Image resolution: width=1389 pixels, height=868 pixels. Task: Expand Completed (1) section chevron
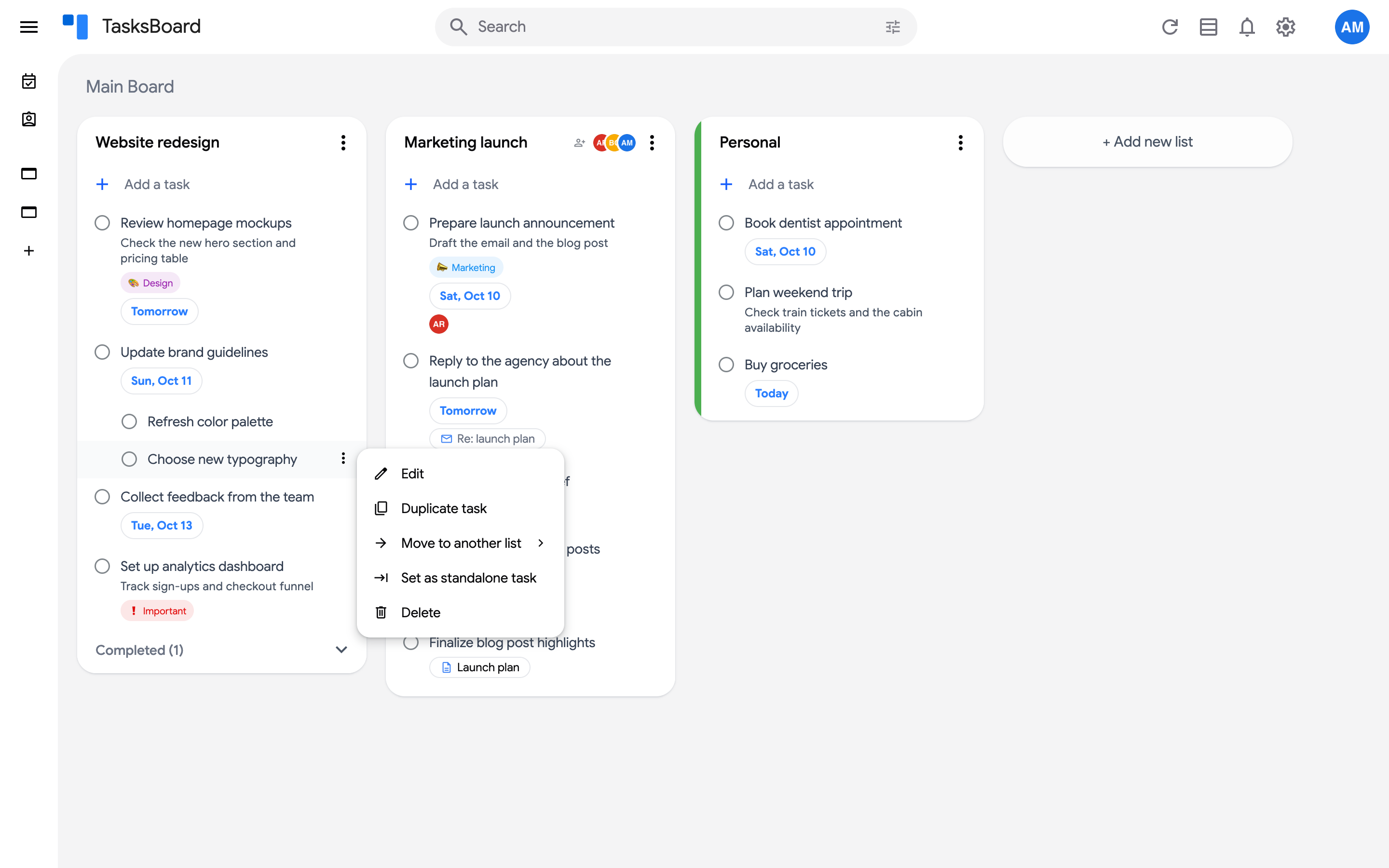341,650
